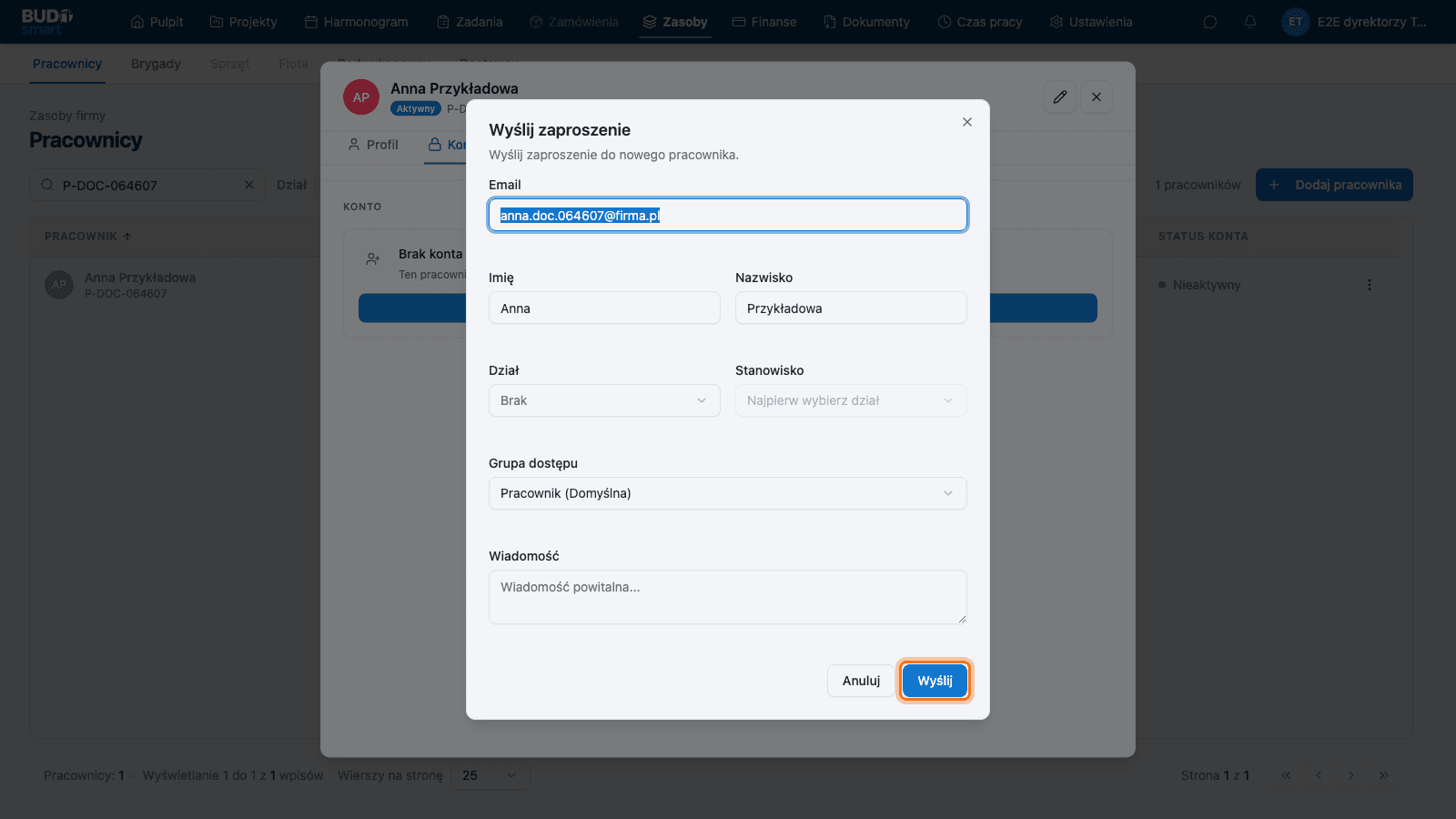1456x819 pixels.
Task: Sort by PRACOWNIK column header
Action: [x=88, y=237]
